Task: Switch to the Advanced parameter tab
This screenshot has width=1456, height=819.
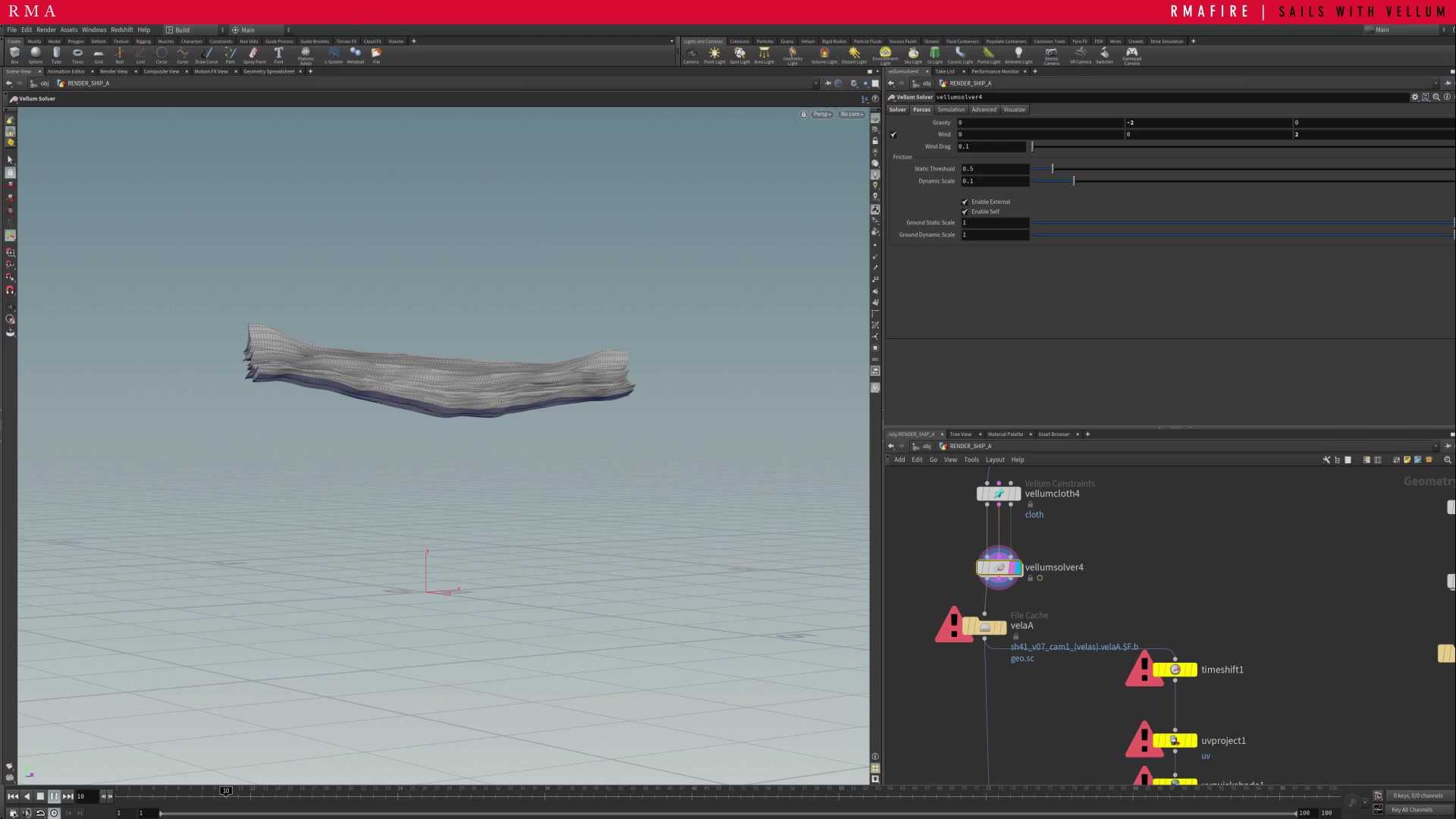Action: pos(984,109)
